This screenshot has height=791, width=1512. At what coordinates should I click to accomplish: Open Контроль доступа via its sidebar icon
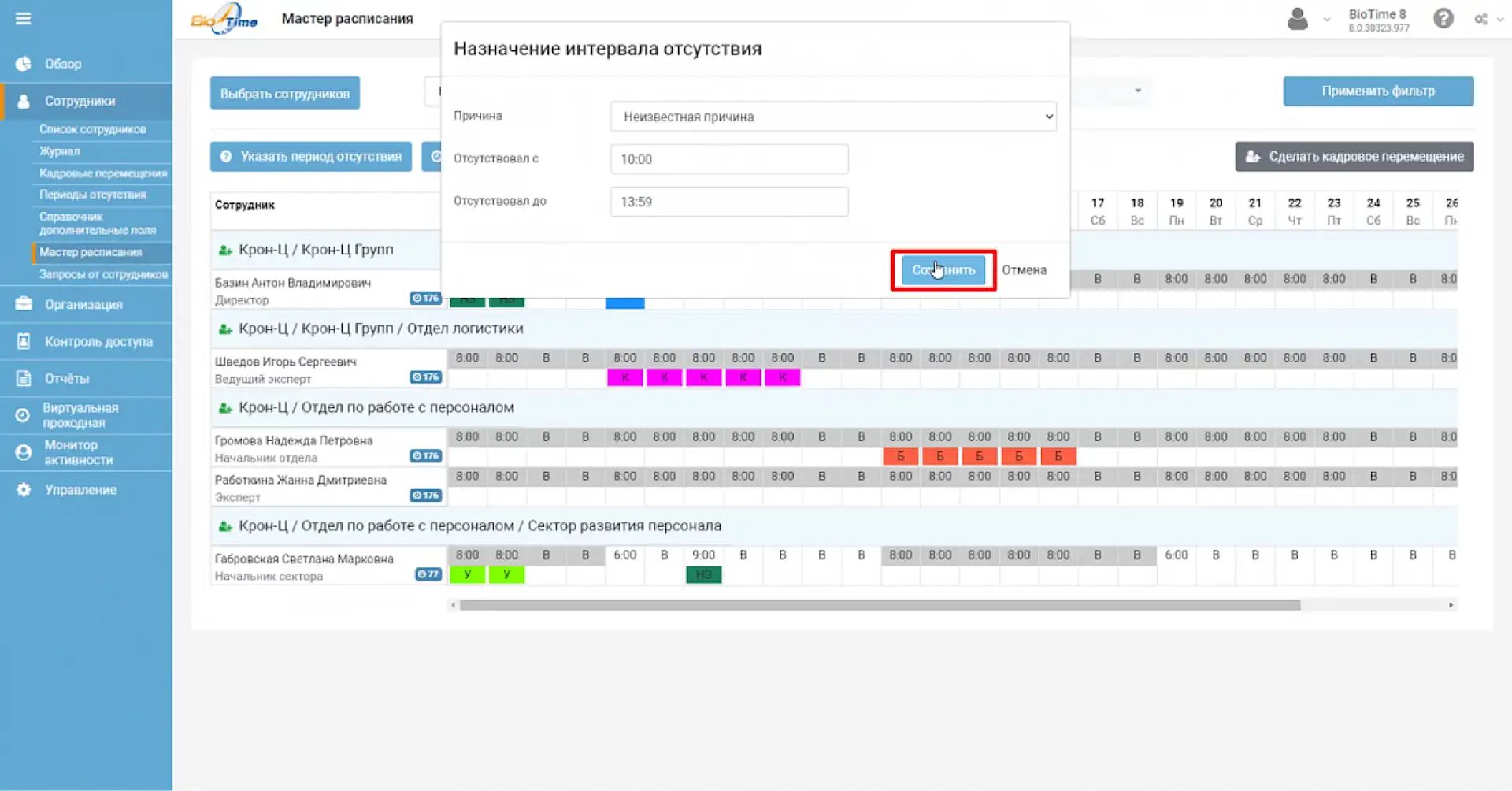coord(22,340)
